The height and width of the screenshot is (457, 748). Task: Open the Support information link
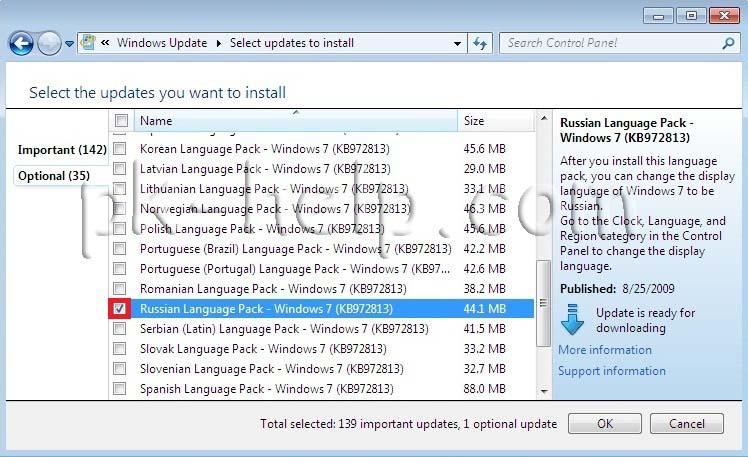[612, 371]
